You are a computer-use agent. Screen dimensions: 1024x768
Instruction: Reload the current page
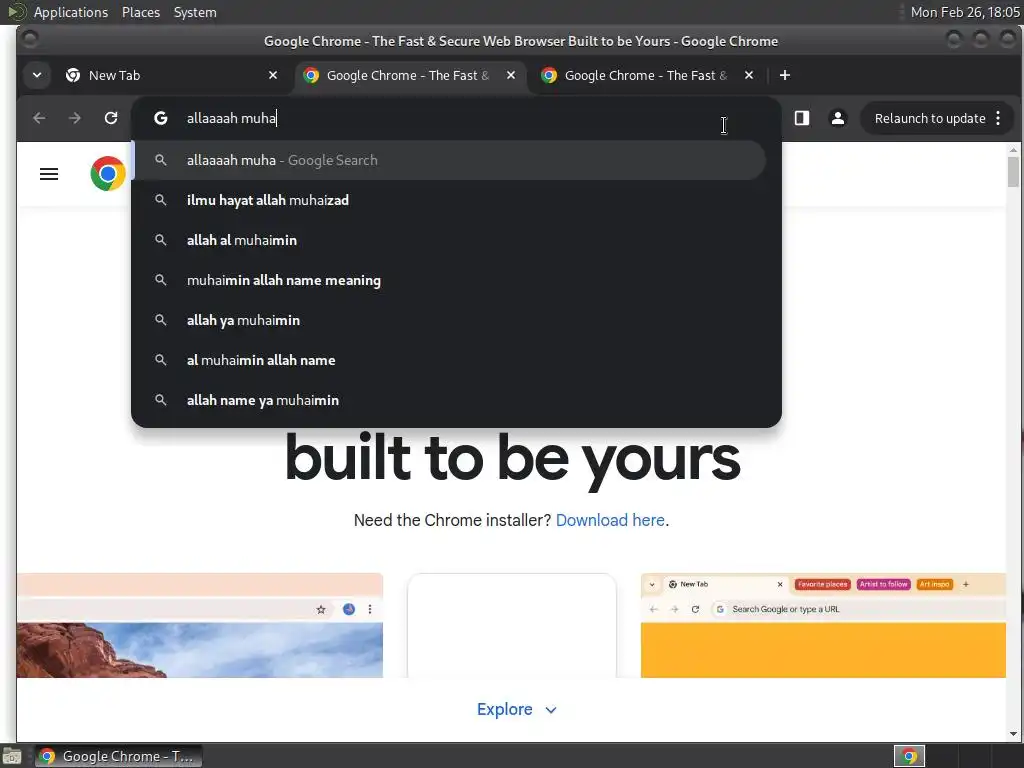[111, 118]
